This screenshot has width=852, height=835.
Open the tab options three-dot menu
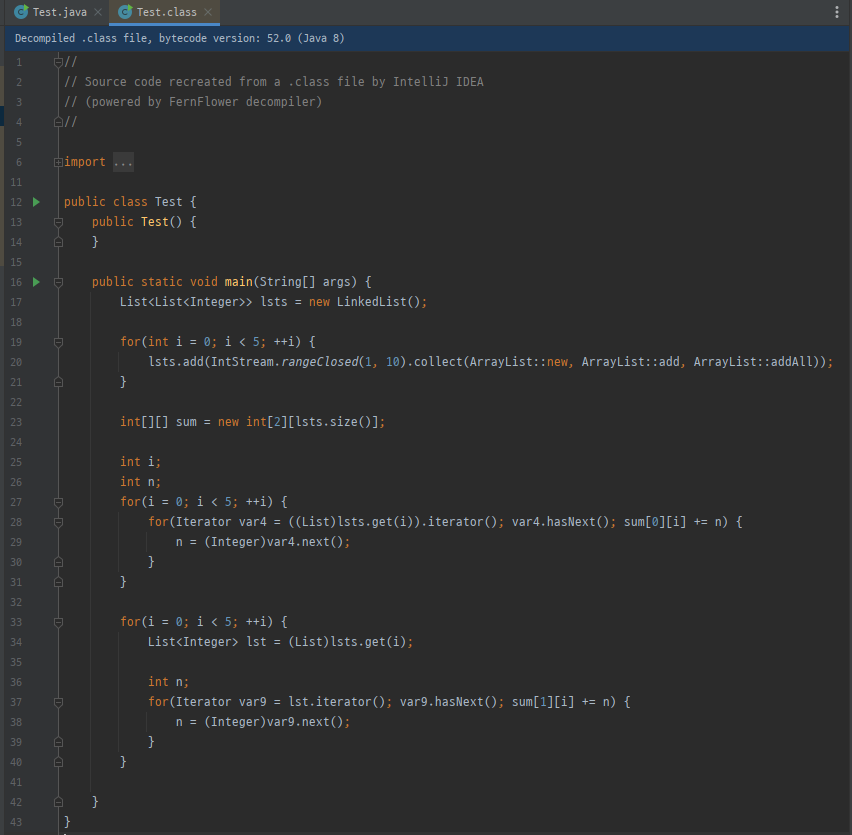[837, 12]
